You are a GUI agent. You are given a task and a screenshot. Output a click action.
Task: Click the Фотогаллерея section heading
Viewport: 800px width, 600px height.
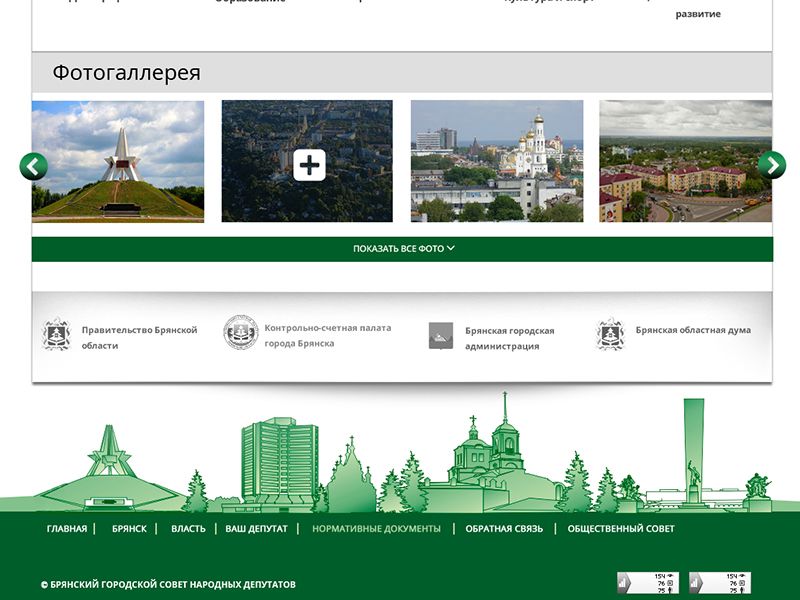tap(127, 72)
